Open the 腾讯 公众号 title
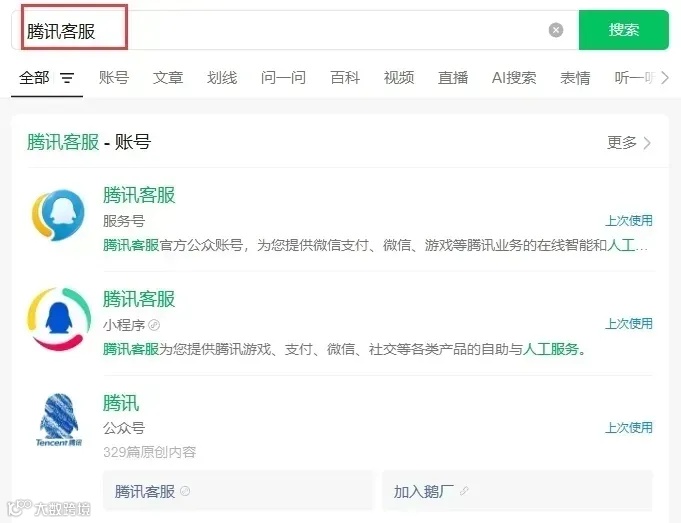Viewport: 681px width, 523px height. click(121, 403)
